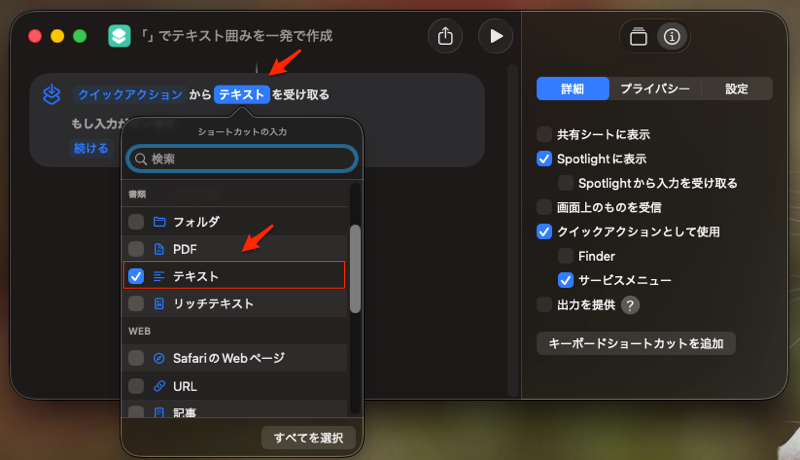Check the PDF checkbox
Viewport: 800px width, 460px height.
click(x=136, y=249)
